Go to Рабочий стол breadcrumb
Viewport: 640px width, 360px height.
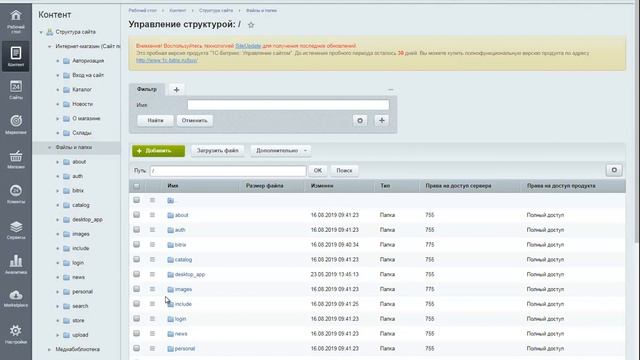pos(143,10)
